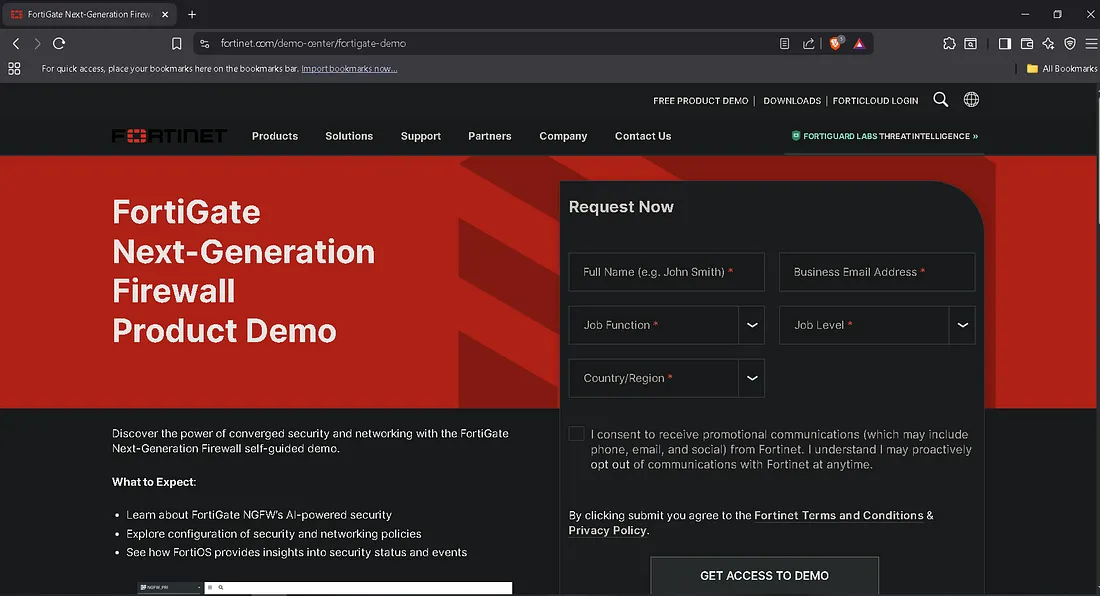Open the Brave Wallet icon
This screenshot has height=596, width=1100.
pos(1026,43)
